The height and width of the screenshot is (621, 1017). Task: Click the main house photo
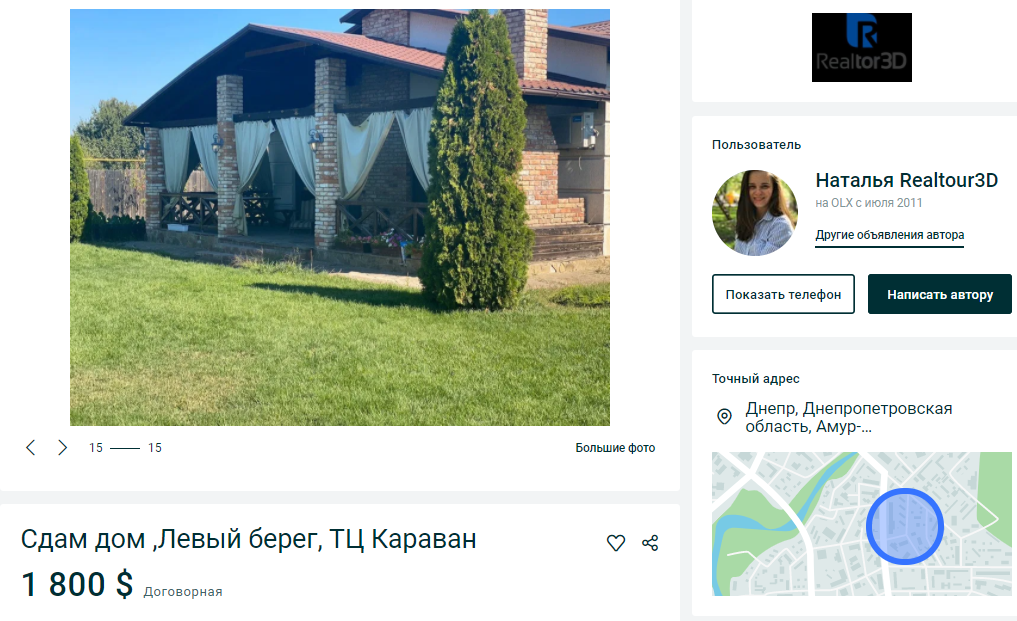340,217
